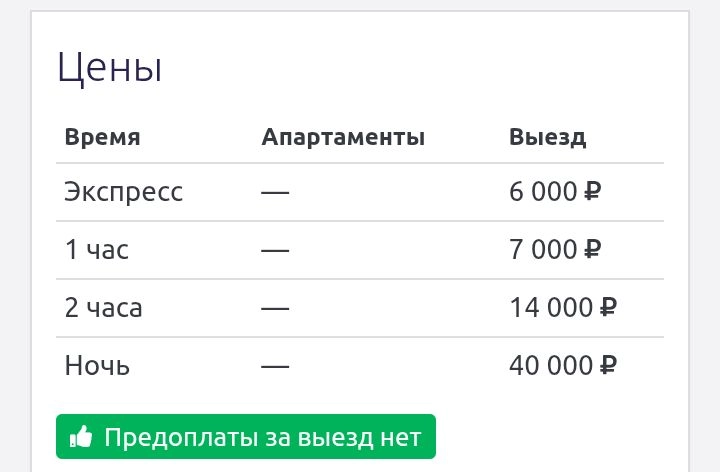This screenshot has width=720, height=472.
Task: Select the "Выезд" column header
Action: (547, 137)
